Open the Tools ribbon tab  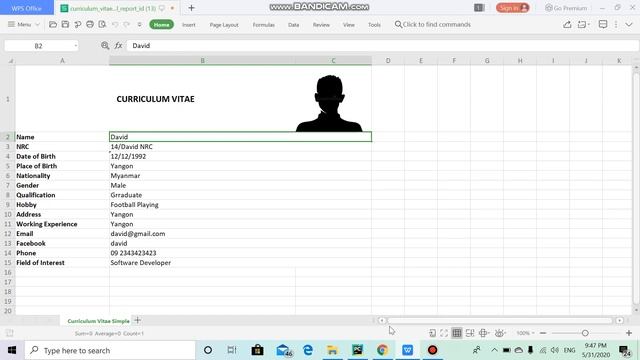click(374, 24)
